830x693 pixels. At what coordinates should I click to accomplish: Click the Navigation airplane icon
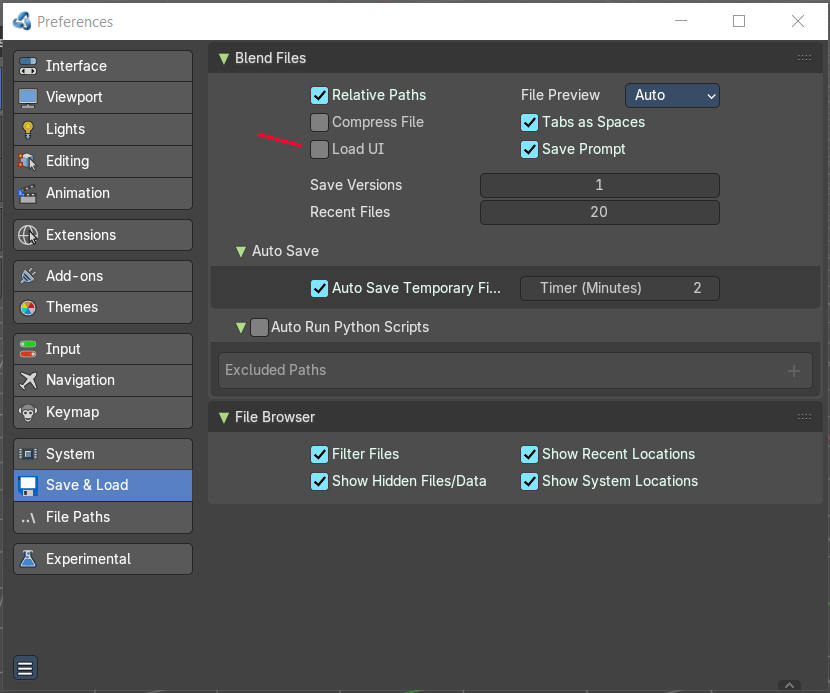click(x=28, y=380)
